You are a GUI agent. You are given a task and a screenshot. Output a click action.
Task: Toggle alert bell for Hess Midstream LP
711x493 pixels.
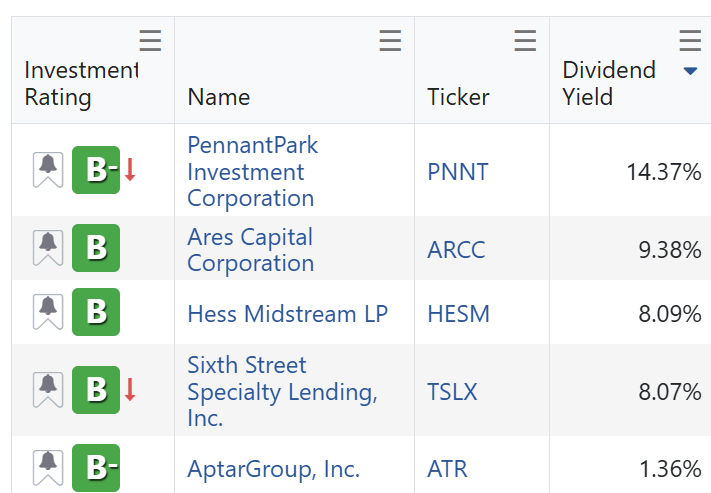click(x=48, y=312)
